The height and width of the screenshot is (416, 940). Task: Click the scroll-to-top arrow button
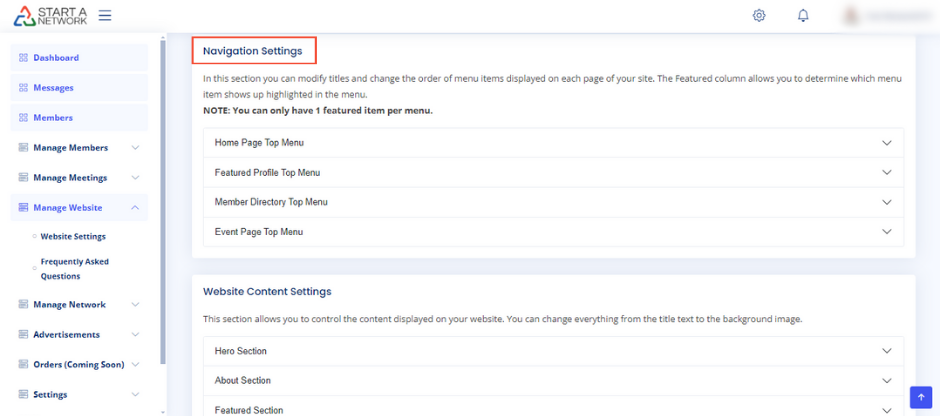coord(920,397)
